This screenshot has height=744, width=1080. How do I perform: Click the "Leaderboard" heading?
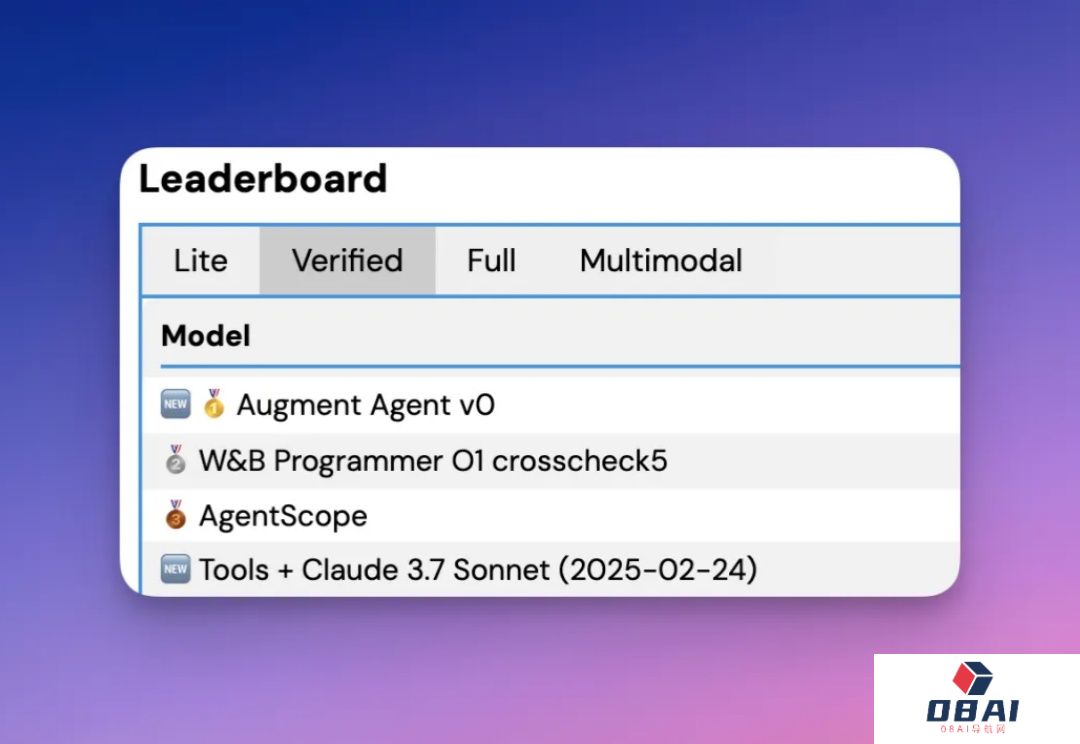click(263, 179)
